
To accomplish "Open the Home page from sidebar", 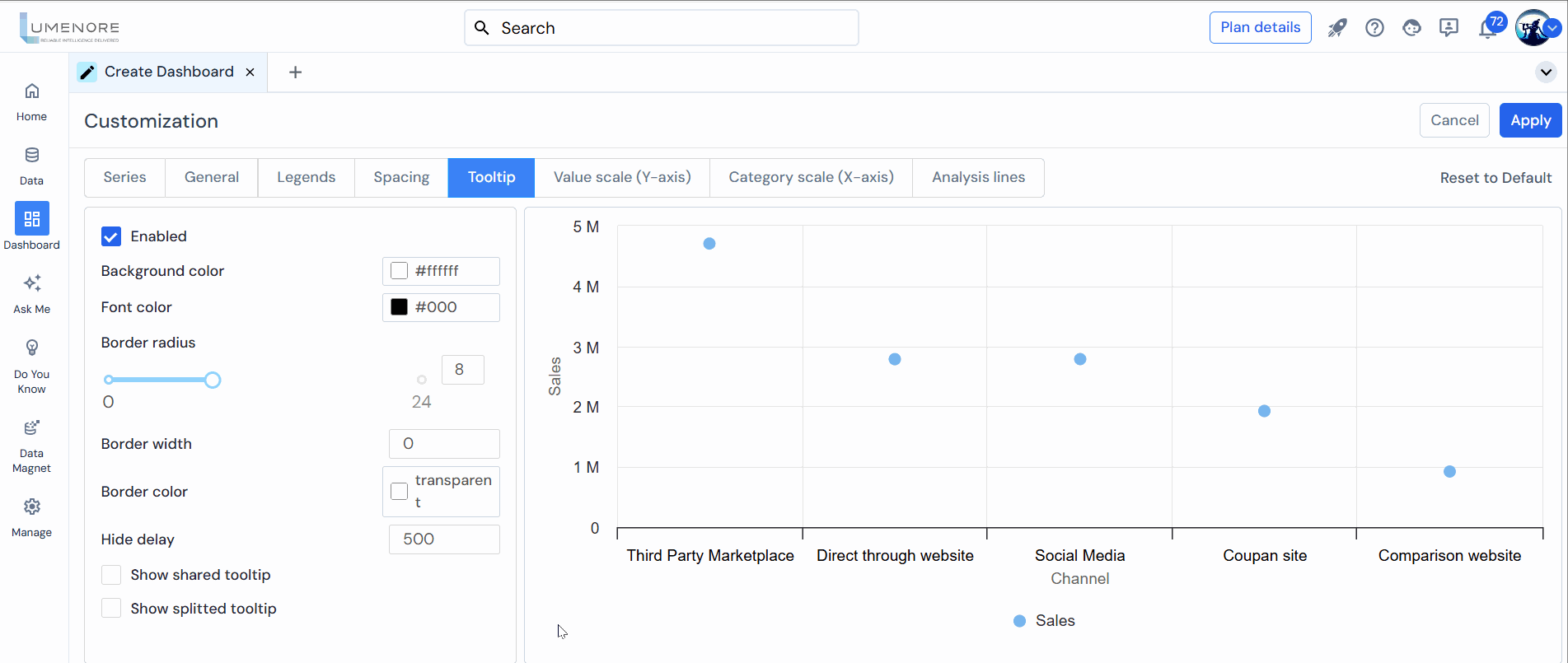I will (31, 91).
